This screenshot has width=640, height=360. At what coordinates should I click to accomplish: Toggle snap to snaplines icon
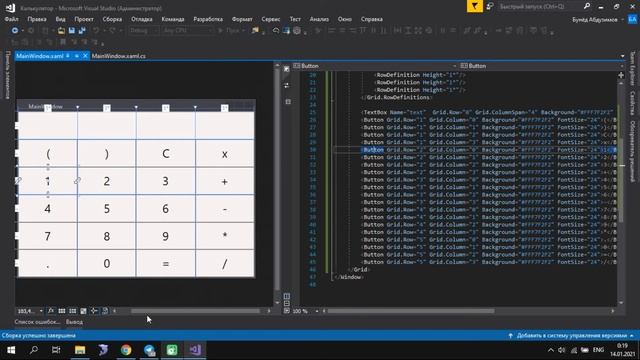(x=94, y=311)
